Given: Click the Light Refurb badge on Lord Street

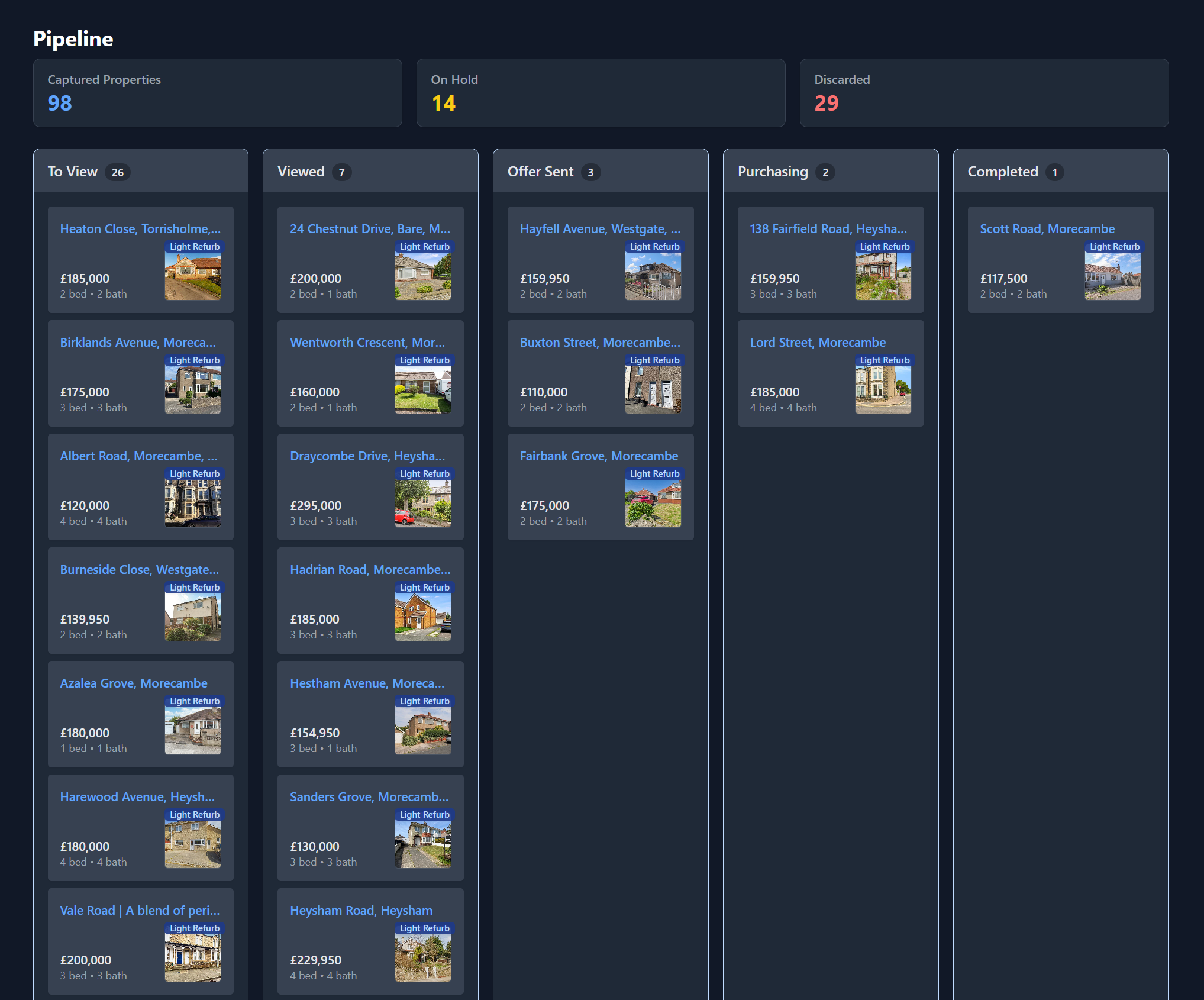Looking at the screenshot, I should 884,360.
